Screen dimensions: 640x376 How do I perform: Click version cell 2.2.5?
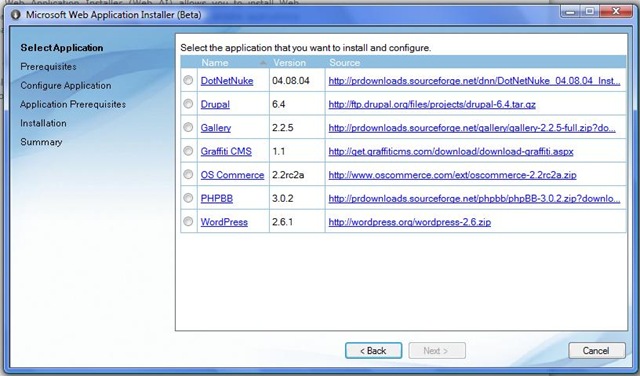[x=297, y=128]
